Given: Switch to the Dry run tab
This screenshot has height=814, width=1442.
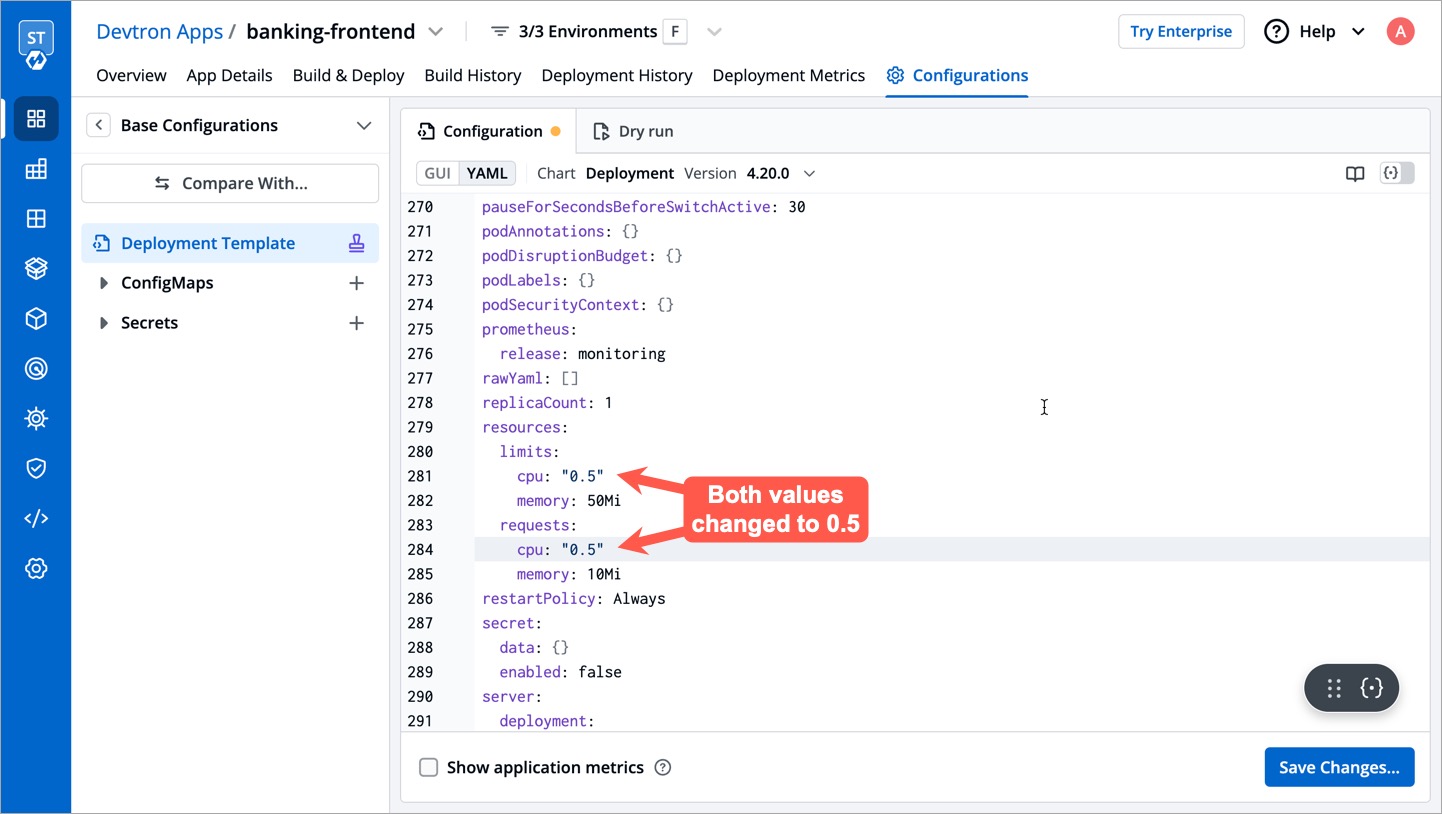Looking at the screenshot, I should click(x=633, y=131).
